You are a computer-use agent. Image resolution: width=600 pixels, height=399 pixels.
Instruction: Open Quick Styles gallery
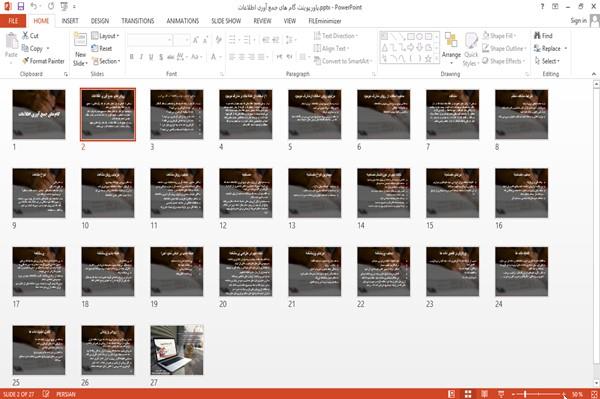pyautogui.click(x=471, y=49)
